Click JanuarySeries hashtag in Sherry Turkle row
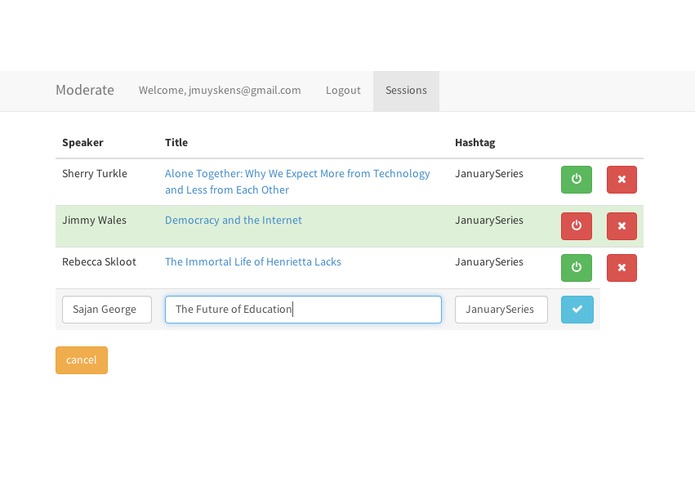Viewport: 695px width, 494px height. [x=489, y=174]
